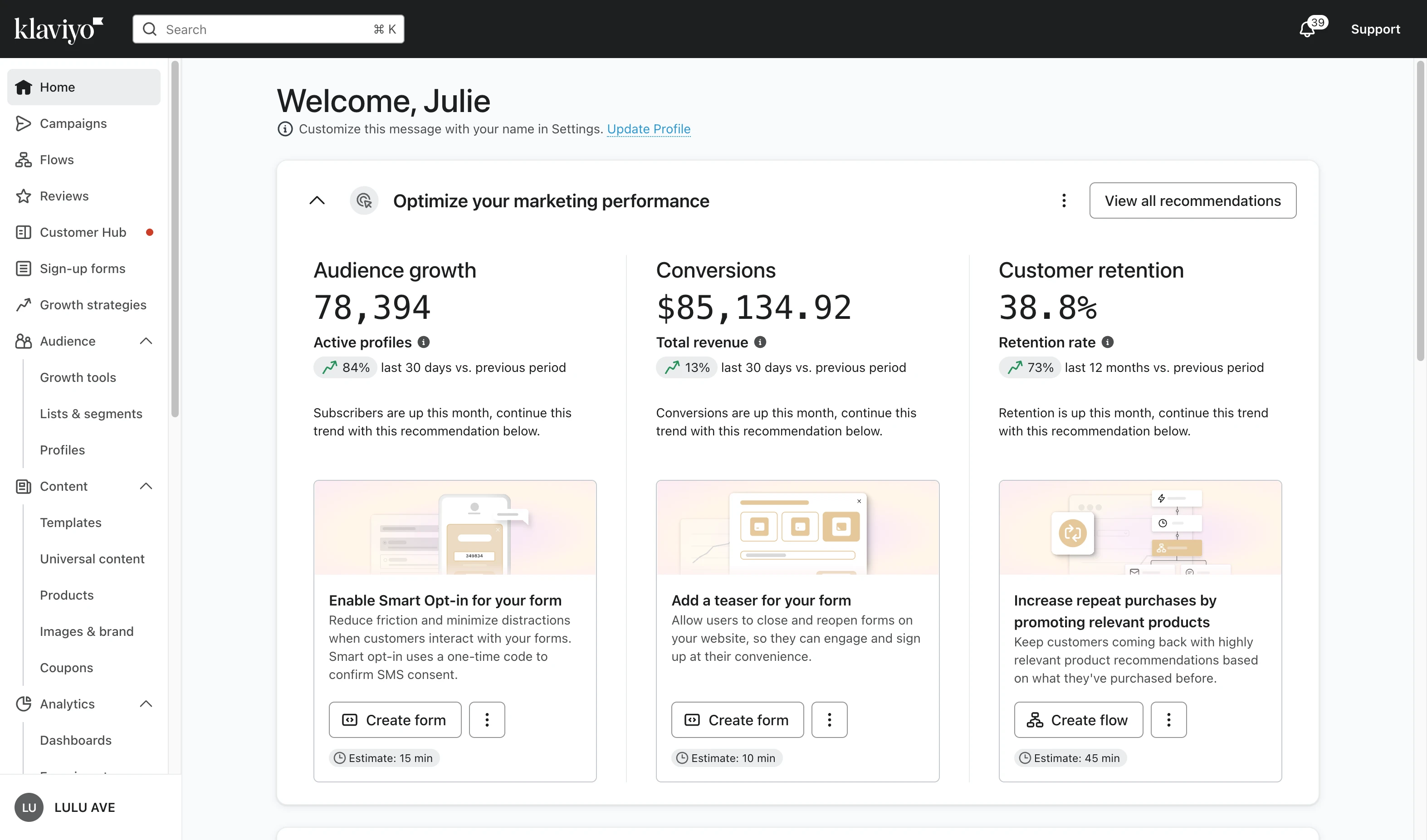
Task: Click the Analytics pie chart icon
Action: pyautogui.click(x=23, y=704)
